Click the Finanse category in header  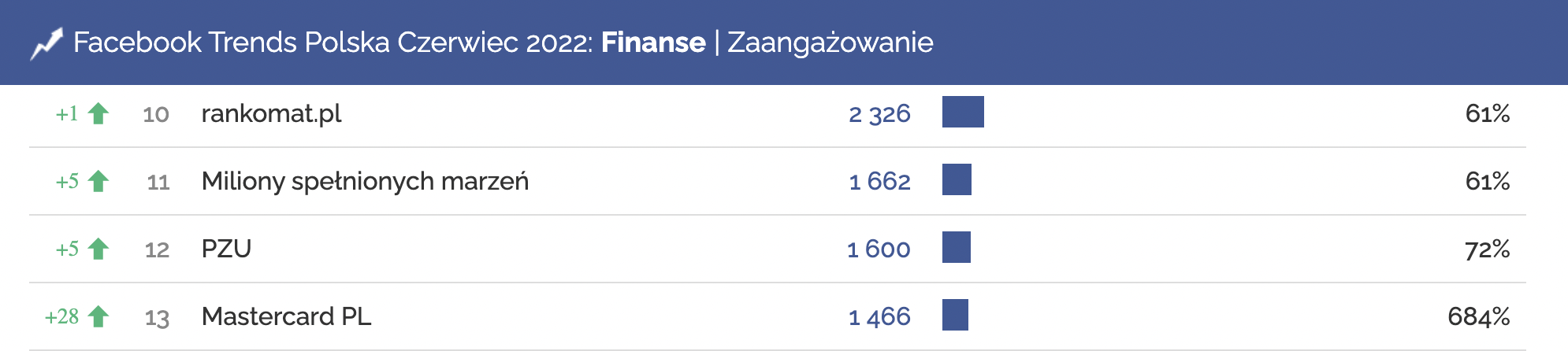pos(653,42)
